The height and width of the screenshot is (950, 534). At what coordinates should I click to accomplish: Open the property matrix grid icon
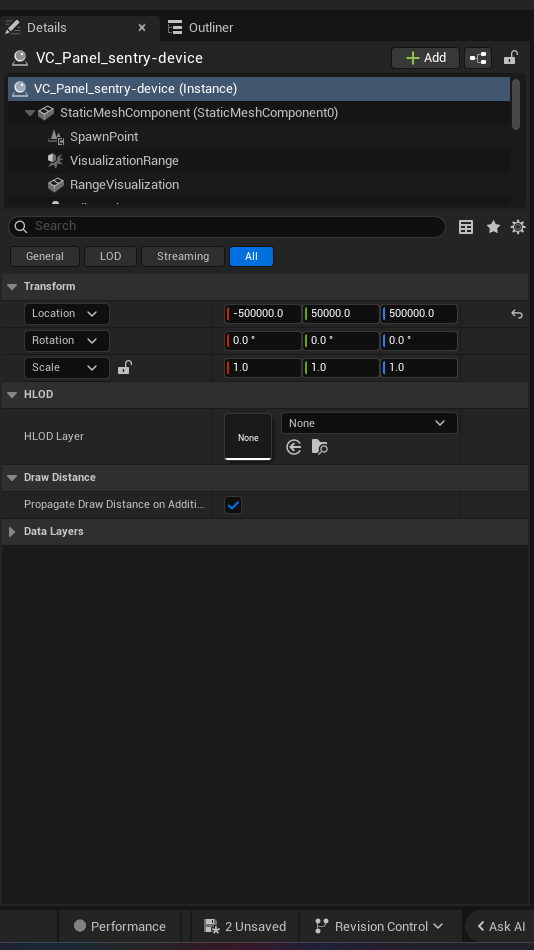[x=466, y=227]
